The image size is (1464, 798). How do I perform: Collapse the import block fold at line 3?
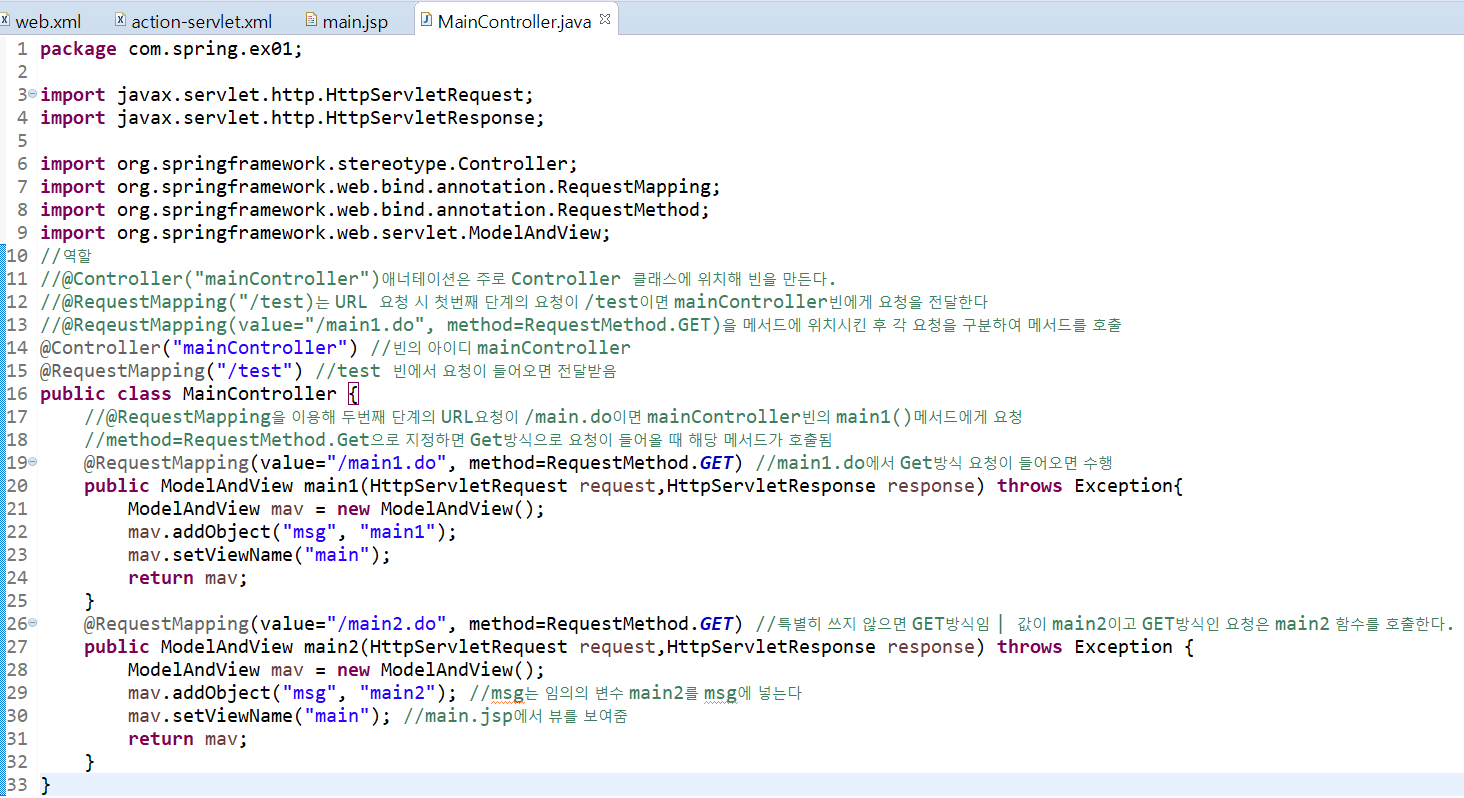[32, 94]
